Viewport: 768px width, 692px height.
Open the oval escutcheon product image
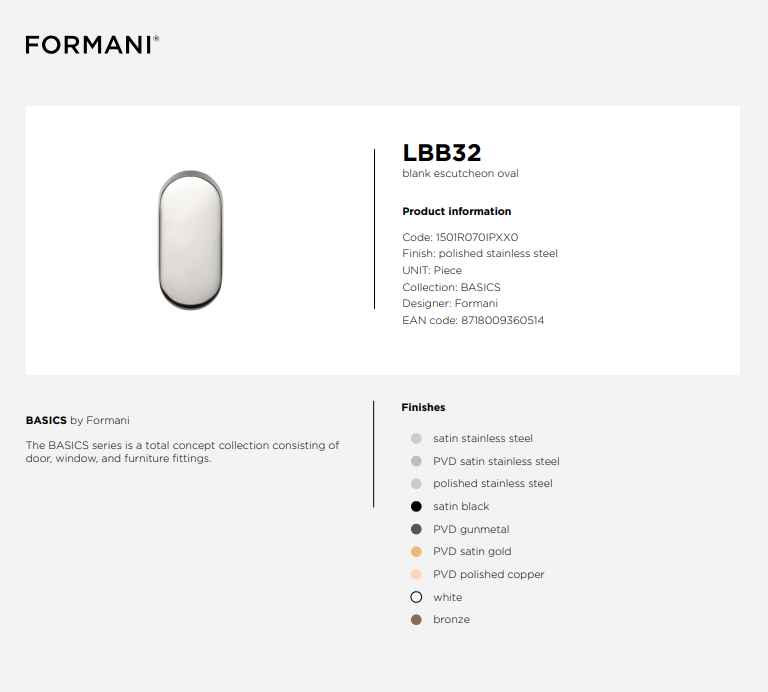tap(191, 240)
